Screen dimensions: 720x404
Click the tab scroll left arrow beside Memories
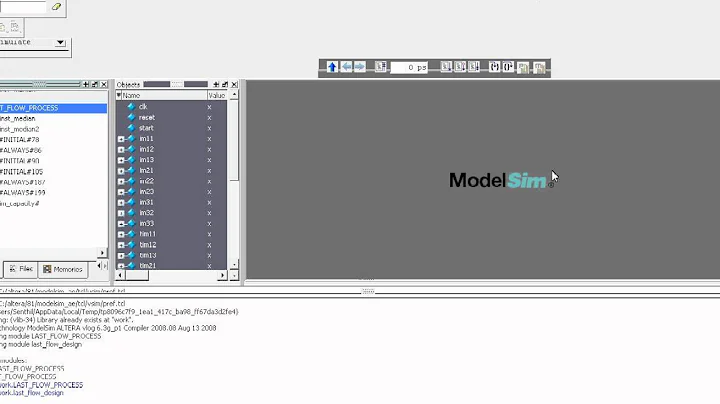(99, 266)
